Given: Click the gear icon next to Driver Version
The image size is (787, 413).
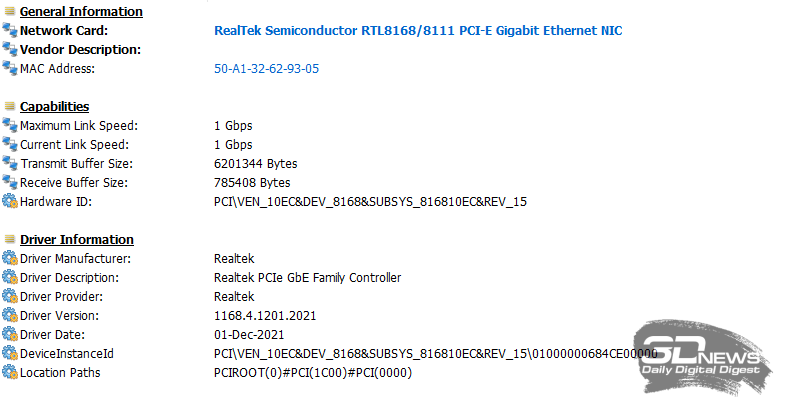Looking at the screenshot, I should tap(10, 315).
